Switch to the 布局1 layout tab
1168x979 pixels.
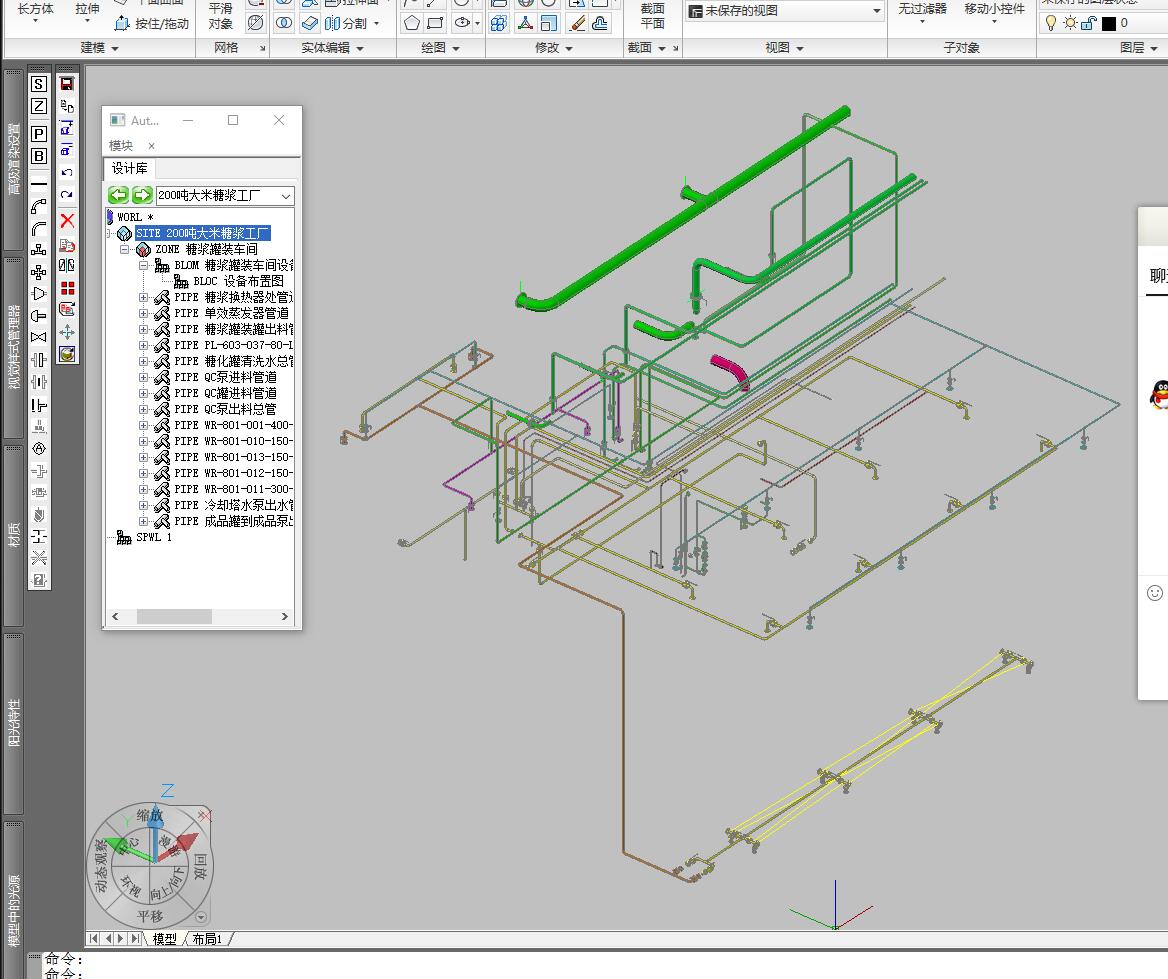tap(208, 939)
